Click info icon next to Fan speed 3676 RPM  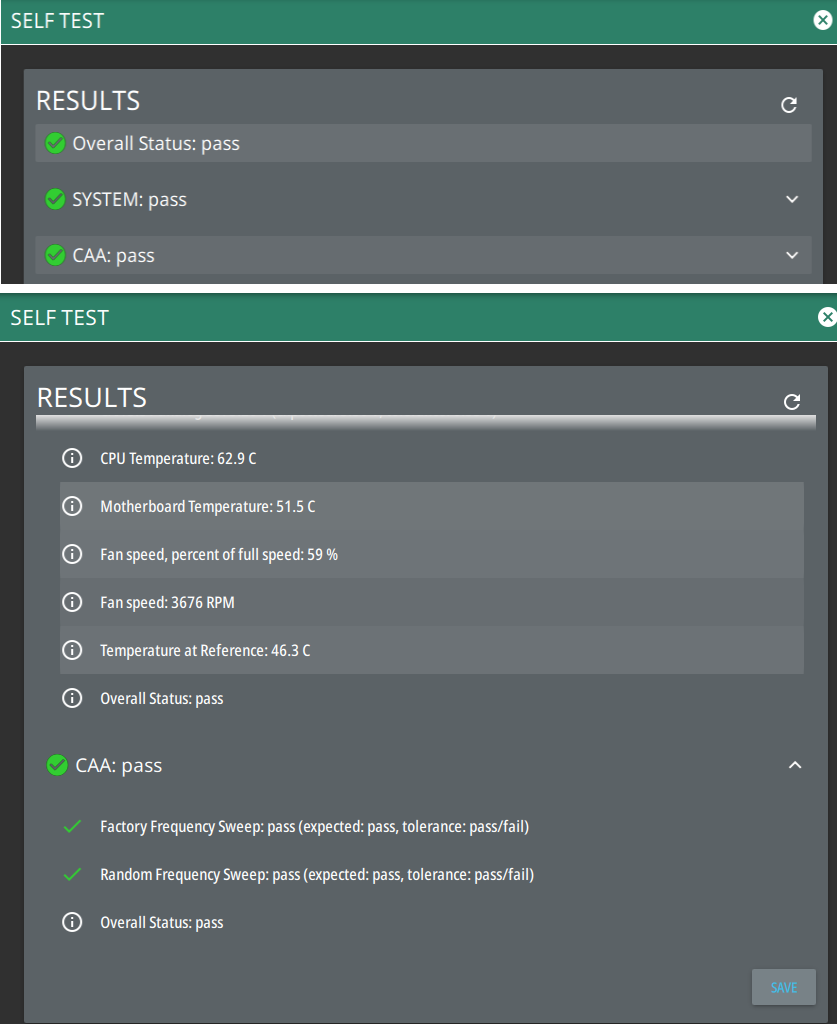point(72,603)
